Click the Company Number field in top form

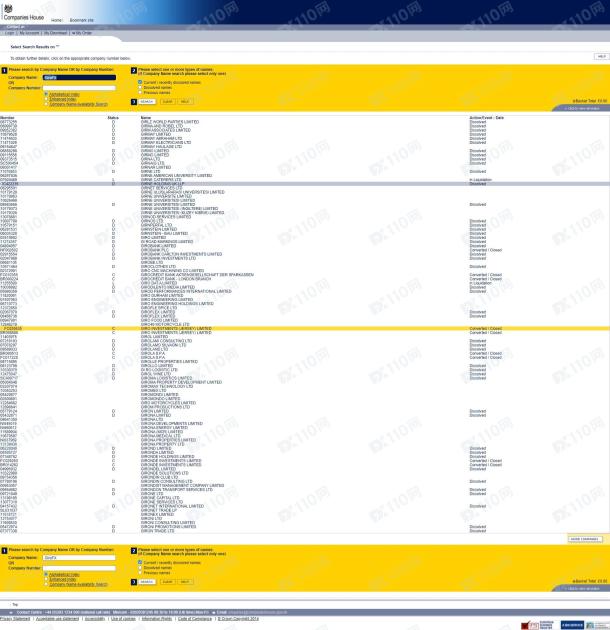(79, 88)
